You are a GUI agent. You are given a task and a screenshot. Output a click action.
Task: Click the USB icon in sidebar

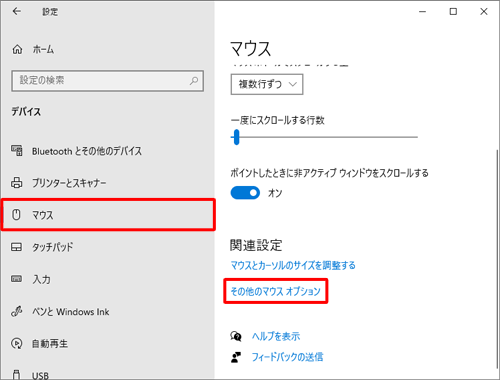coord(17,375)
